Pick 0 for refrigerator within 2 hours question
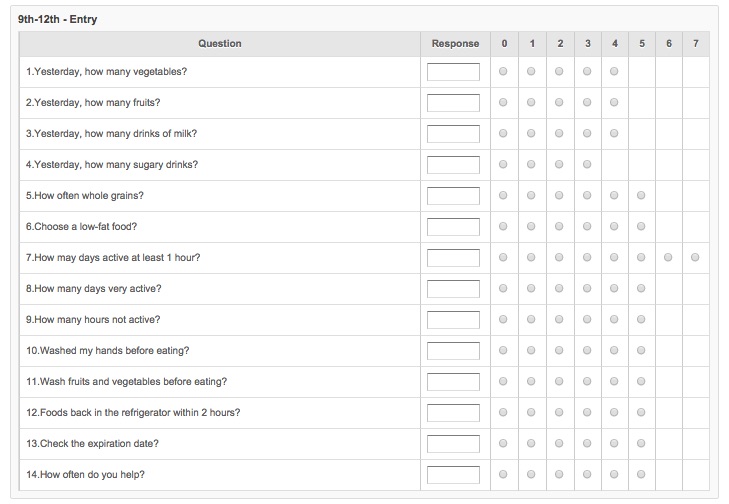 point(503,413)
